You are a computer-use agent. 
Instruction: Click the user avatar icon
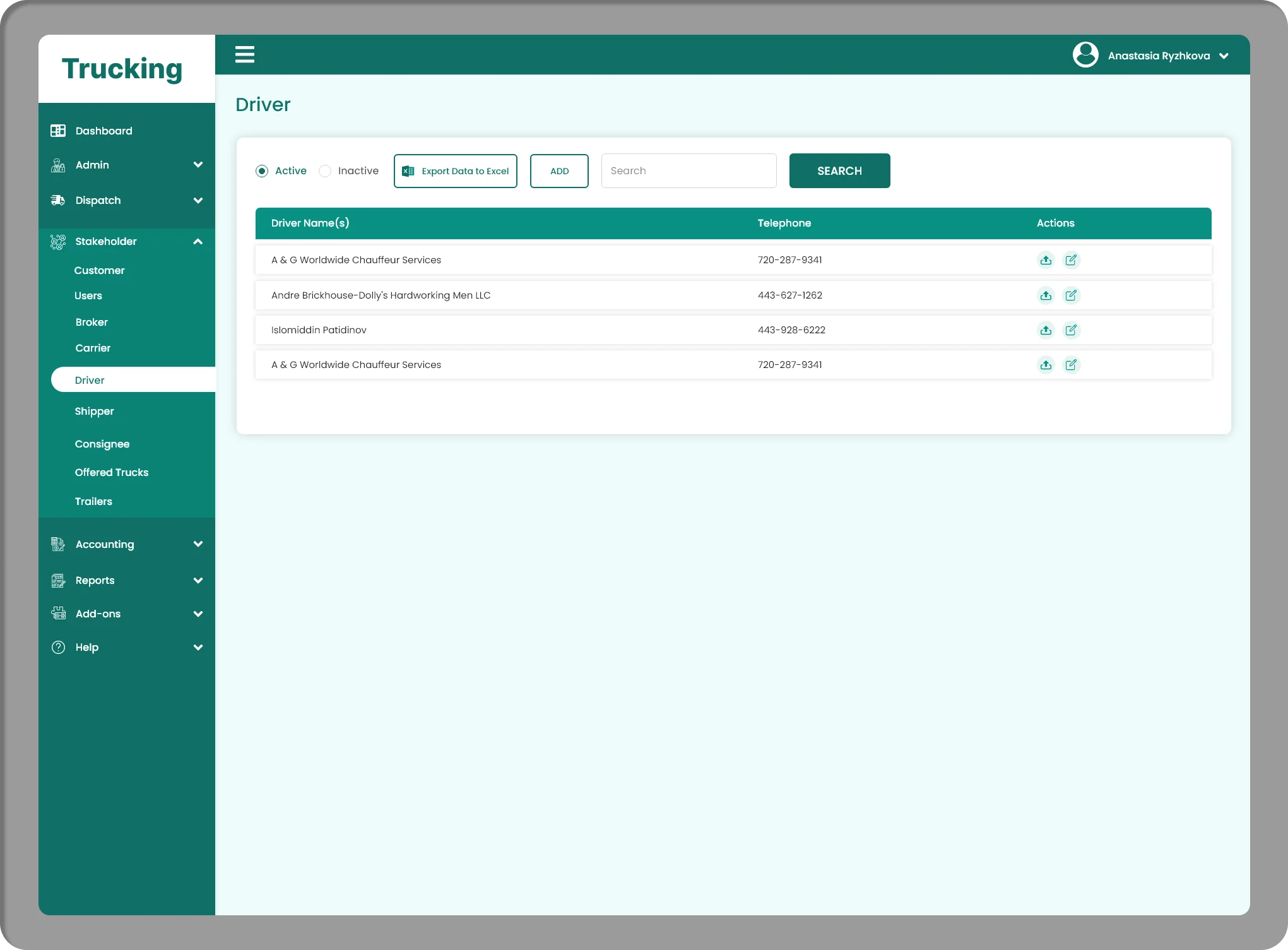1085,55
